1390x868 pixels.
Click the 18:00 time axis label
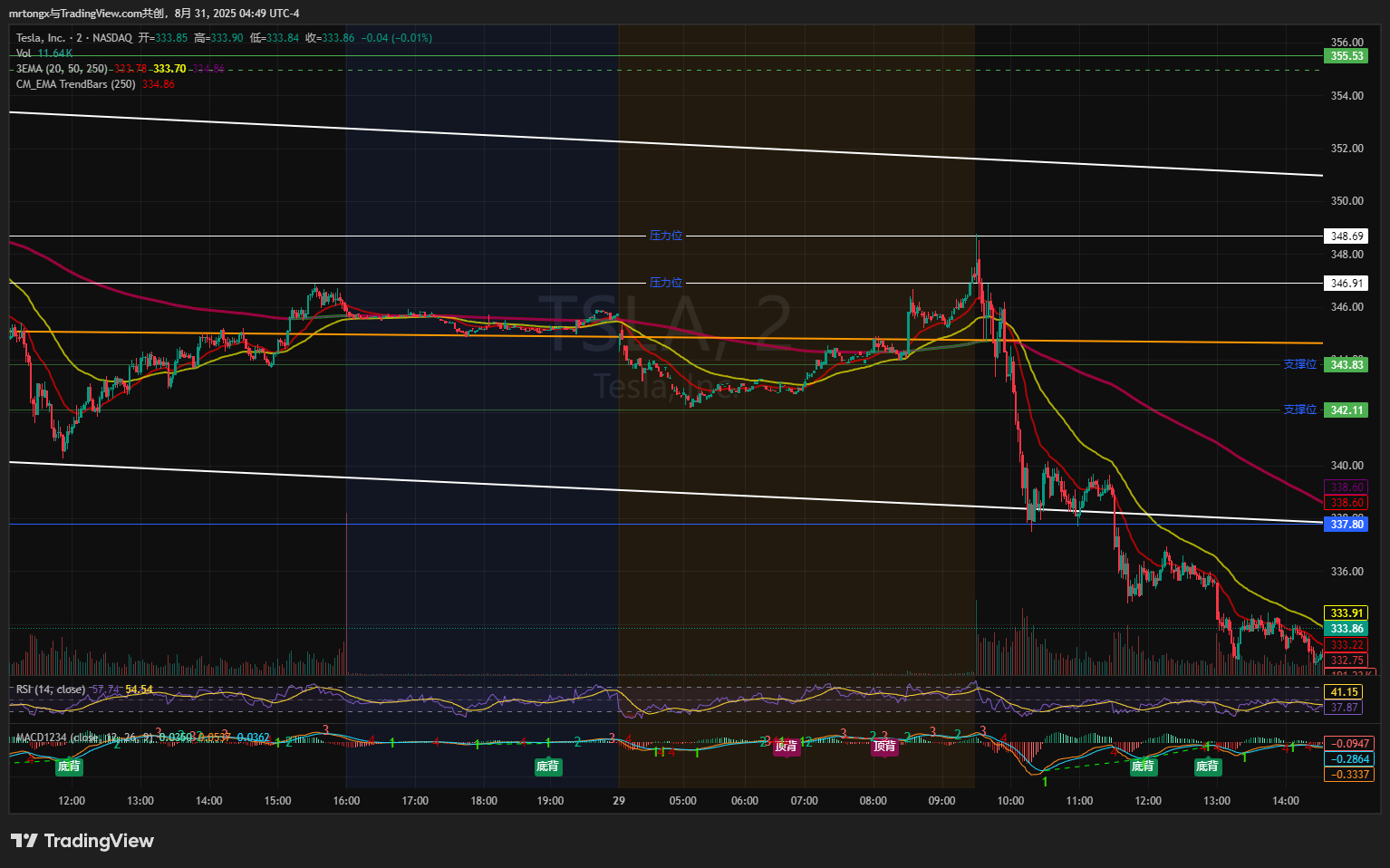484,801
